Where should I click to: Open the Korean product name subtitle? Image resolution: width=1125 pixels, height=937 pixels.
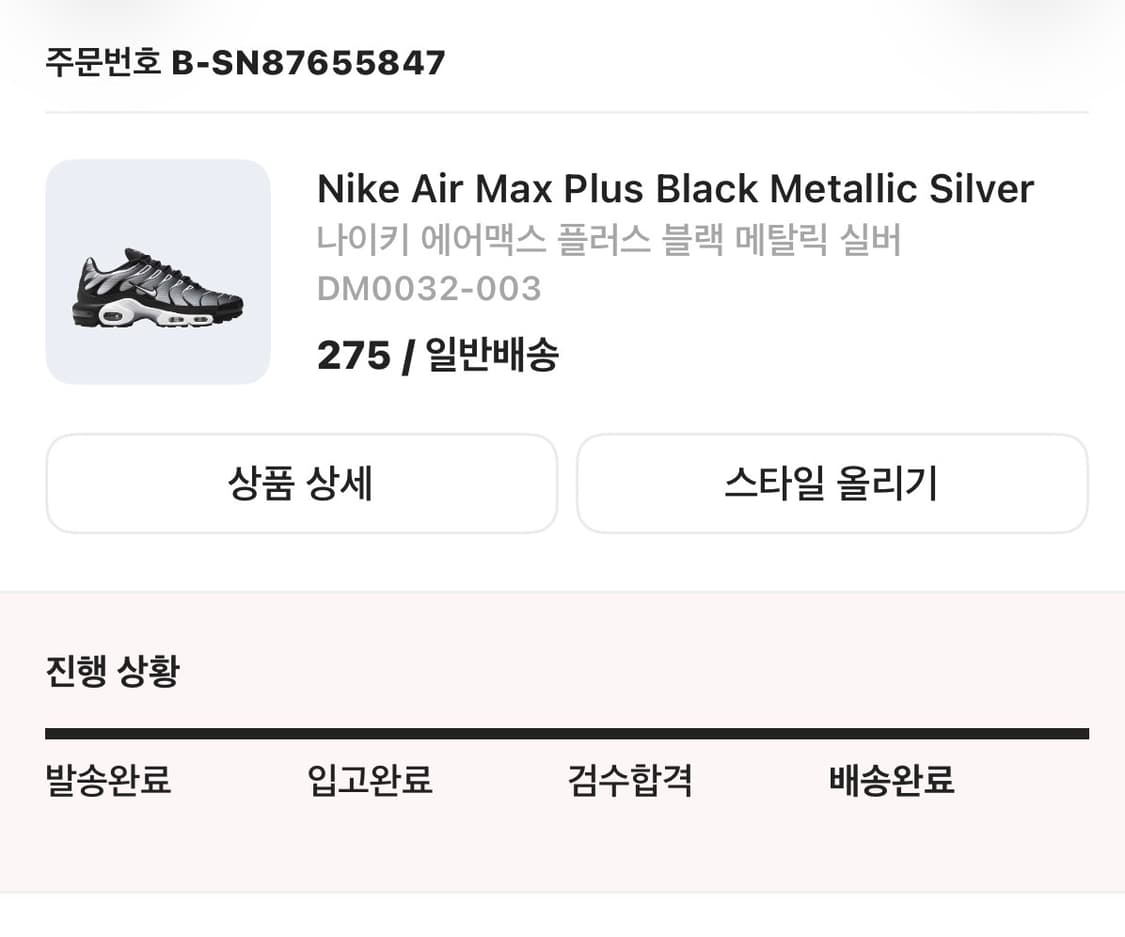pyautogui.click(x=611, y=240)
